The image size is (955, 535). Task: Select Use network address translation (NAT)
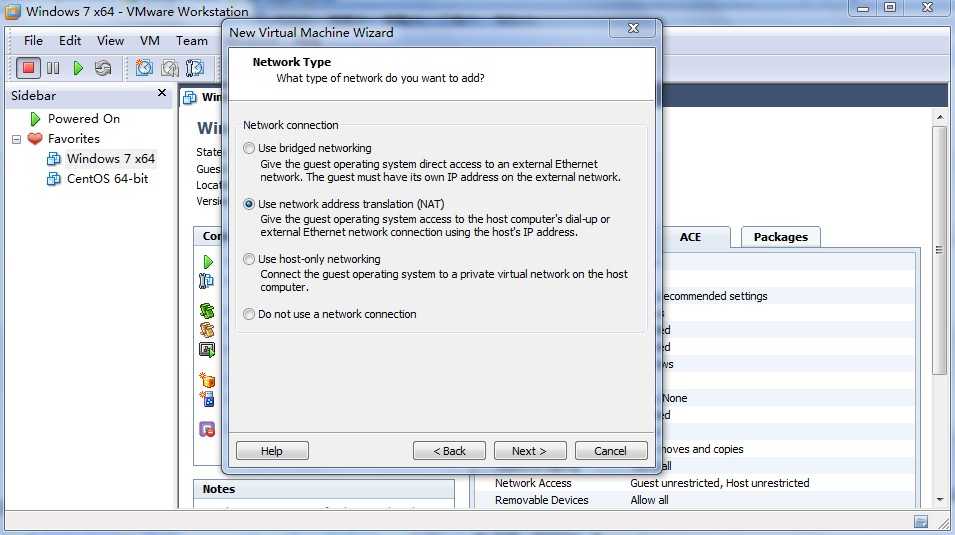(248, 204)
